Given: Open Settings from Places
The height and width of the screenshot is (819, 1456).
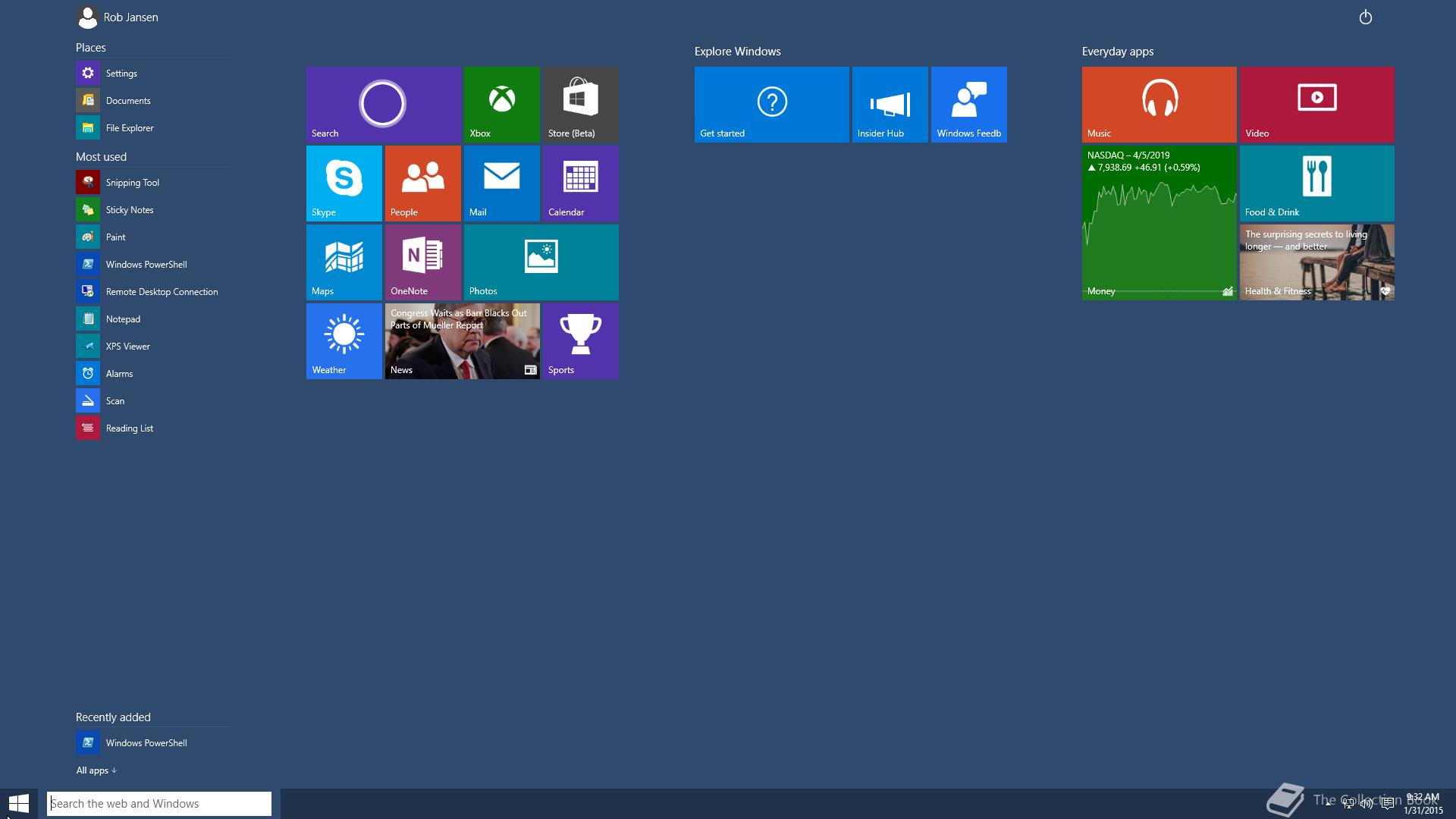Looking at the screenshot, I should point(152,73).
